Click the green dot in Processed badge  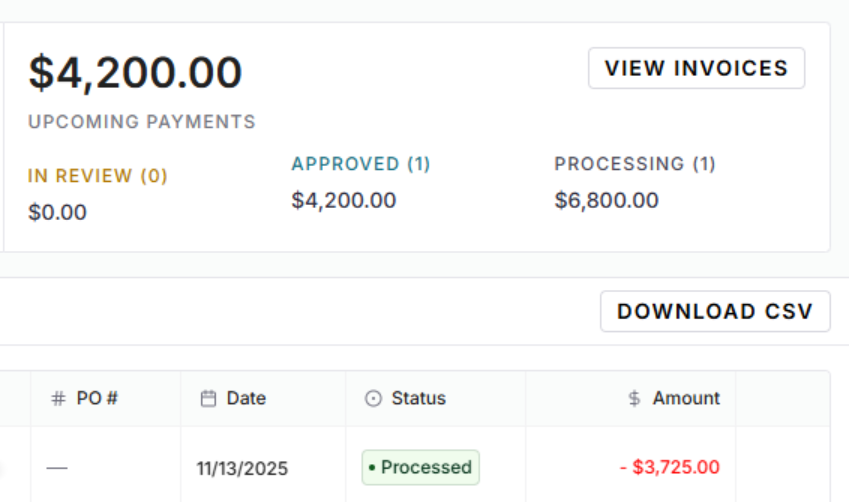[372, 468]
